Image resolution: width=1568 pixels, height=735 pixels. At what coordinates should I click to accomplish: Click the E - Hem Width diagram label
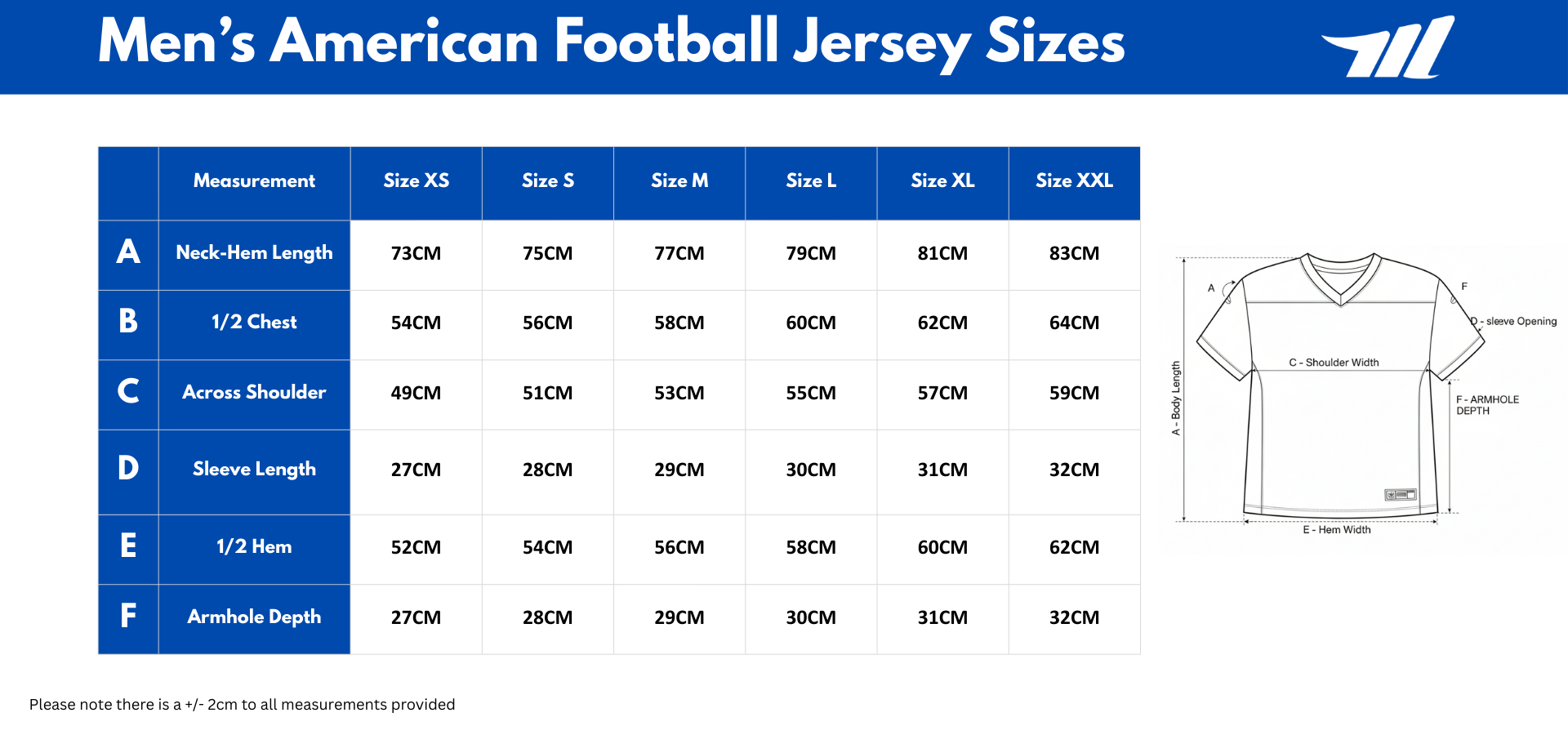[x=1336, y=530]
